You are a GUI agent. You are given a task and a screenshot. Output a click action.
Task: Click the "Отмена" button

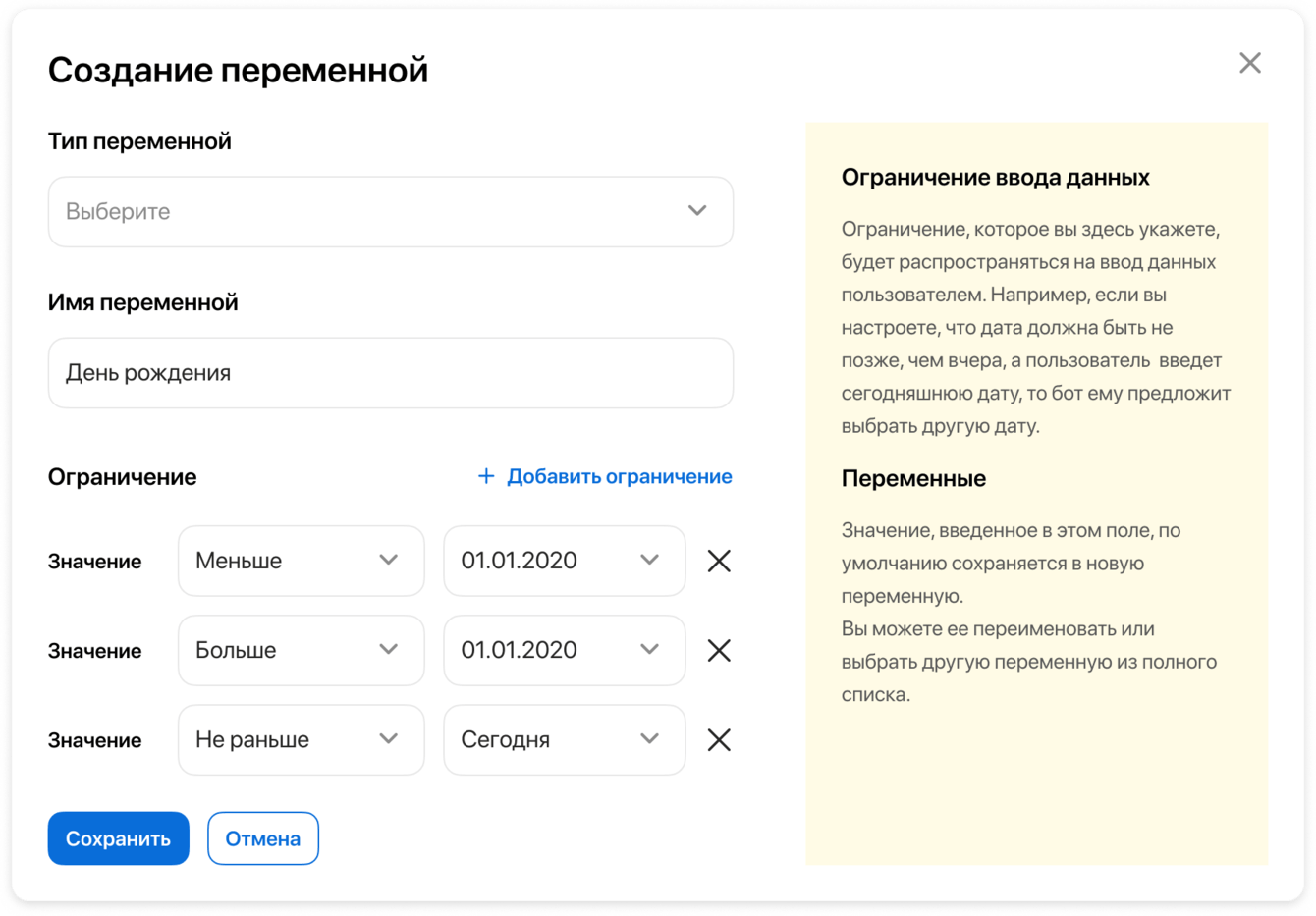[263, 838]
